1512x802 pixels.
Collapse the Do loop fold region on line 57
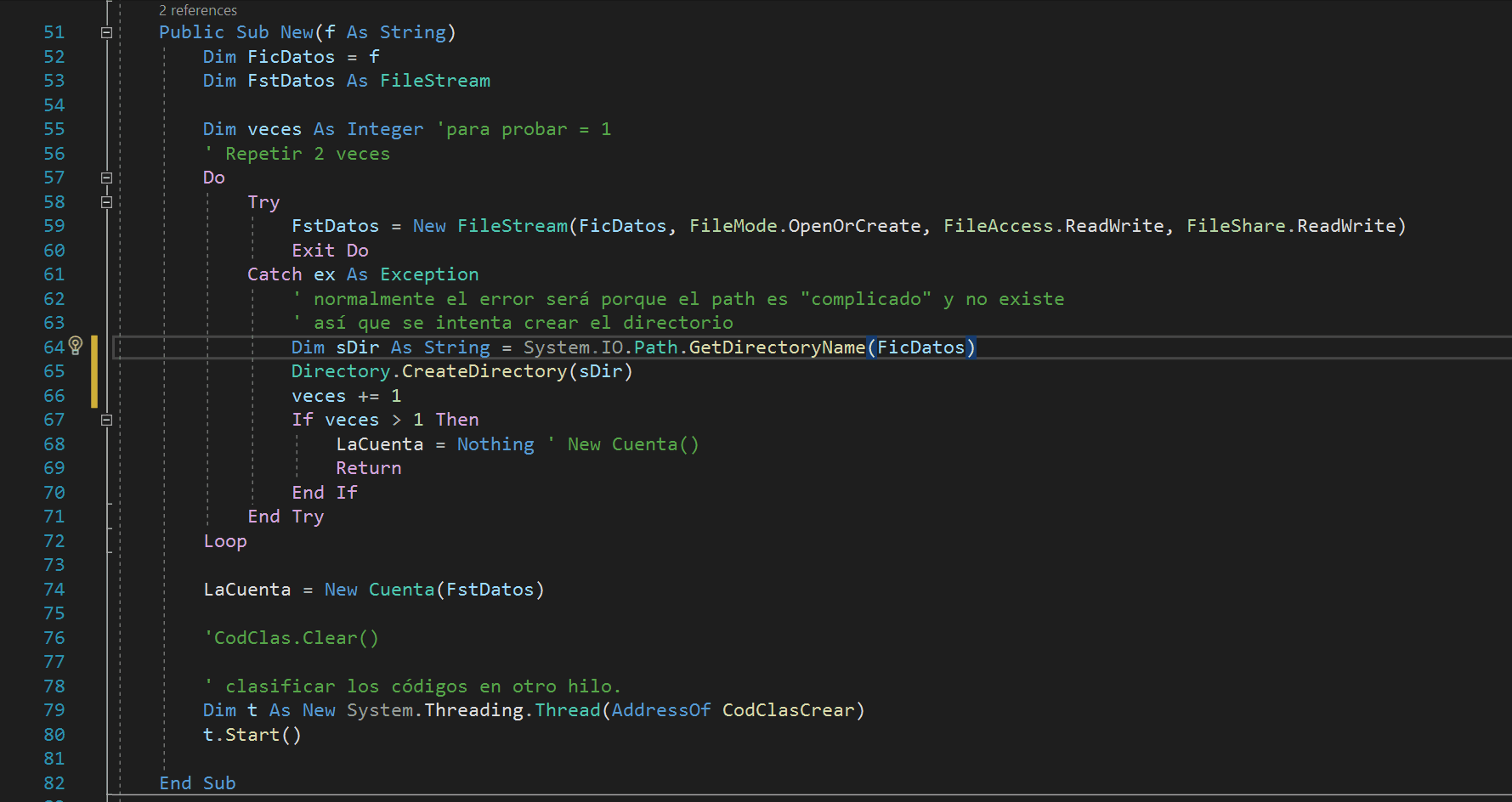(106, 178)
